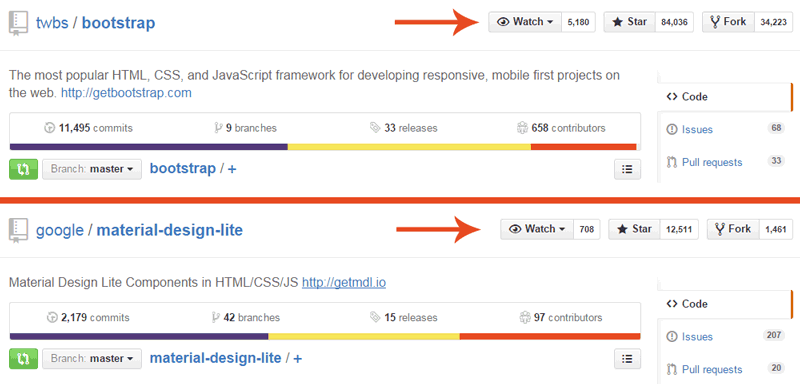Open Branch: master dropdown in bootstrap repo
Image resolution: width=800 pixels, height=384 pixels.
[92, 169]
